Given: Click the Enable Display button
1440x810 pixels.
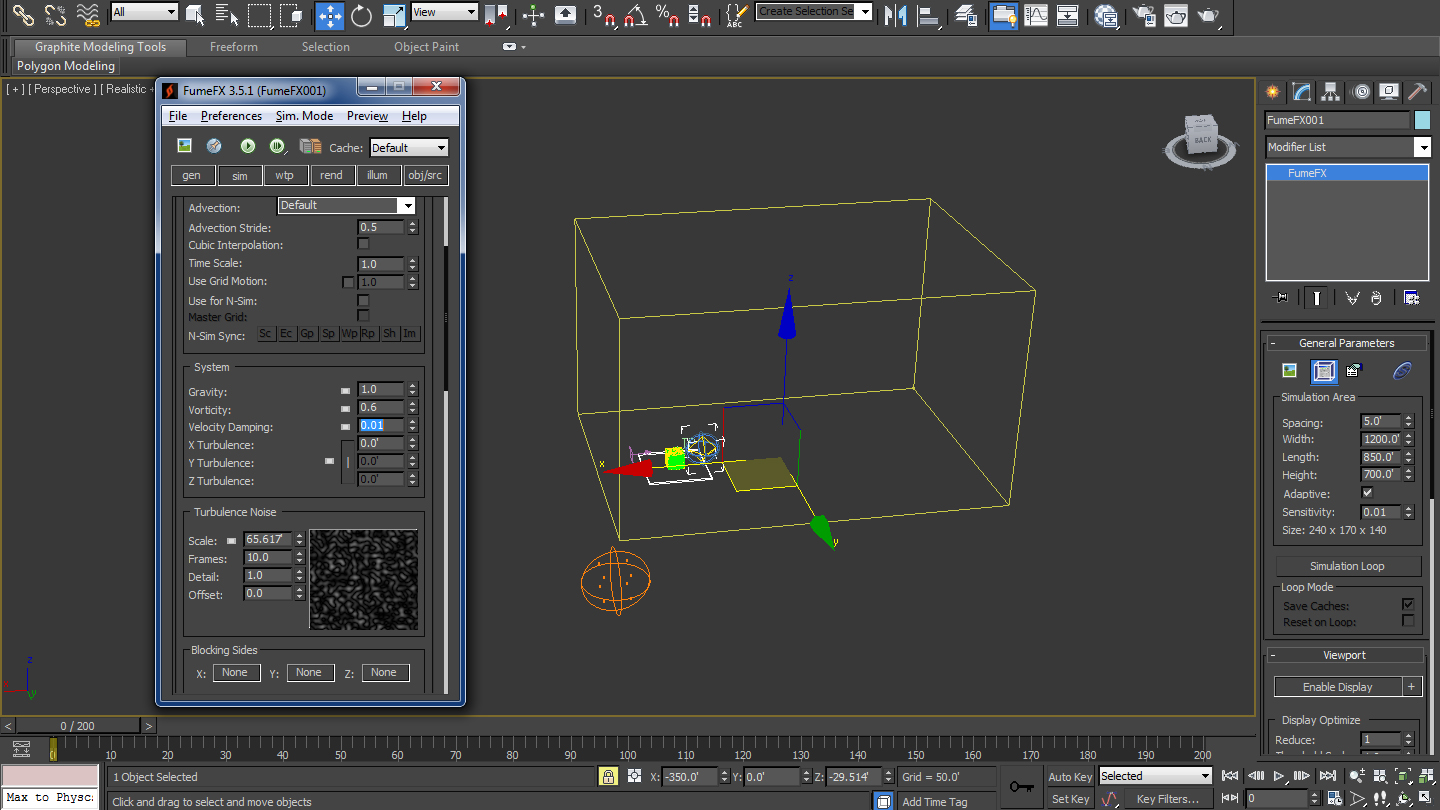Looking at the screenshot, I should tap(1337, 687).
